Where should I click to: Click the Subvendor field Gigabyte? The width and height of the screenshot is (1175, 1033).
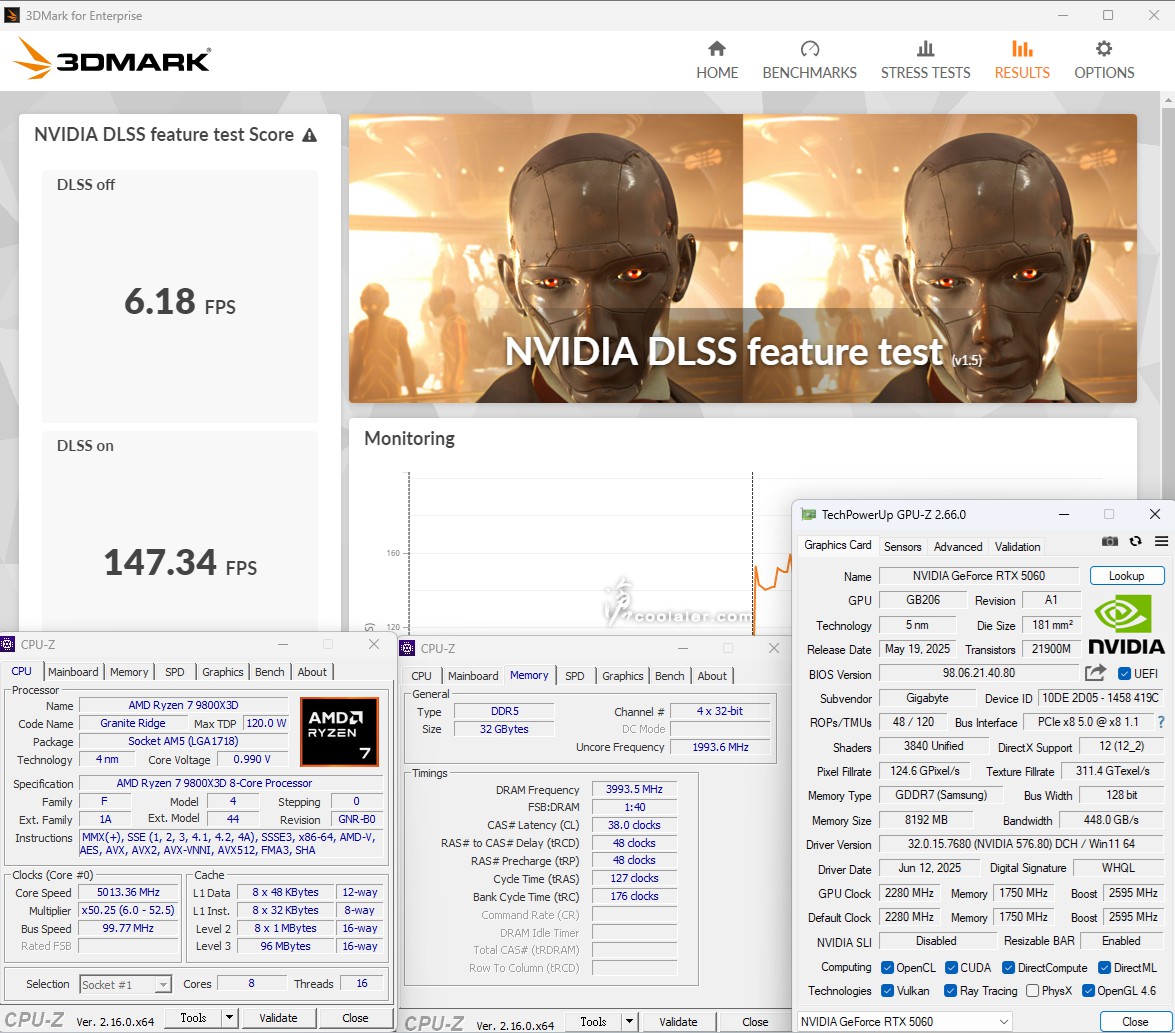[927, 698]
